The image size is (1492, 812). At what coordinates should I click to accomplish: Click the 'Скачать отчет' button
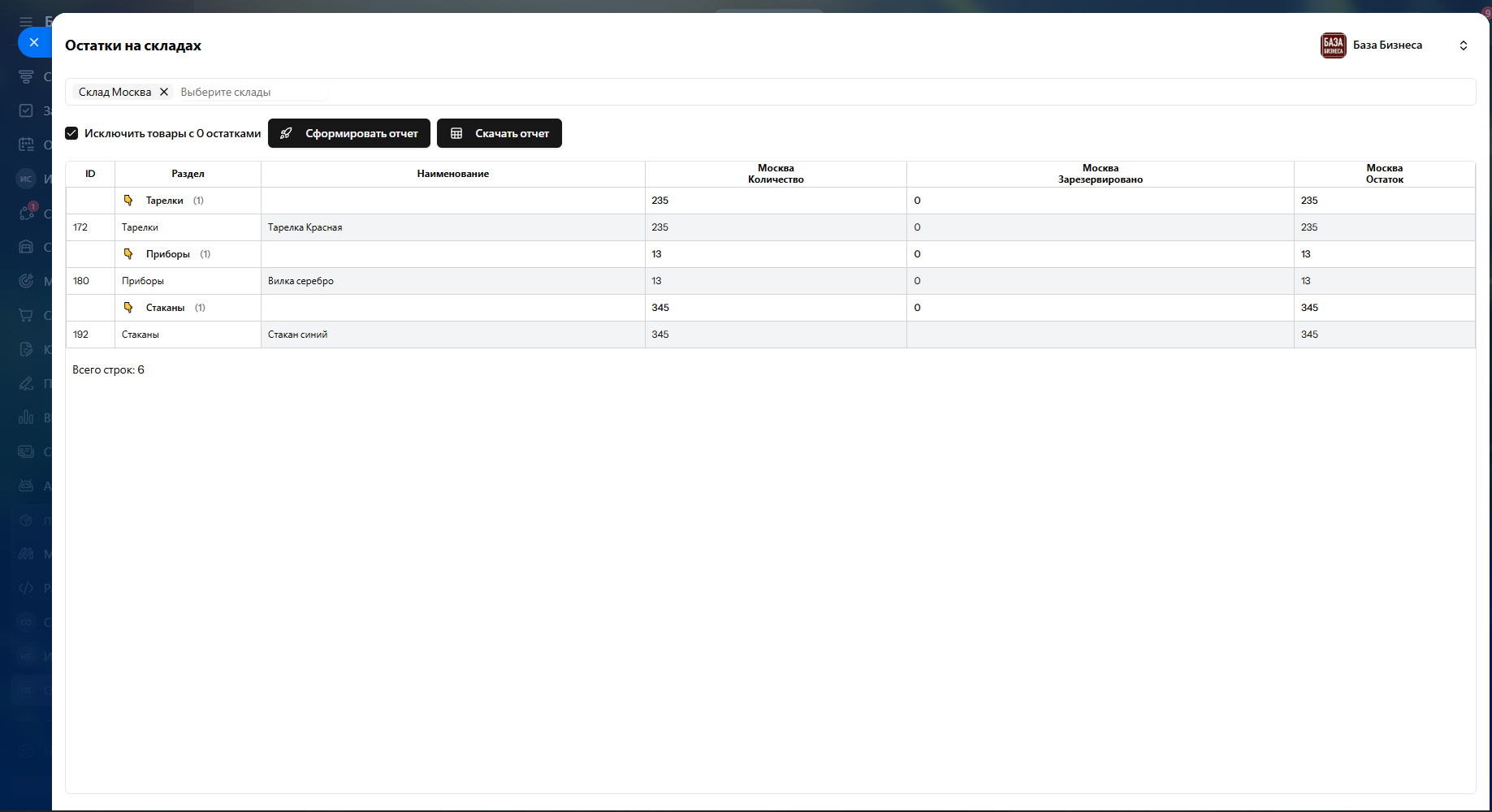coord(499,133)
